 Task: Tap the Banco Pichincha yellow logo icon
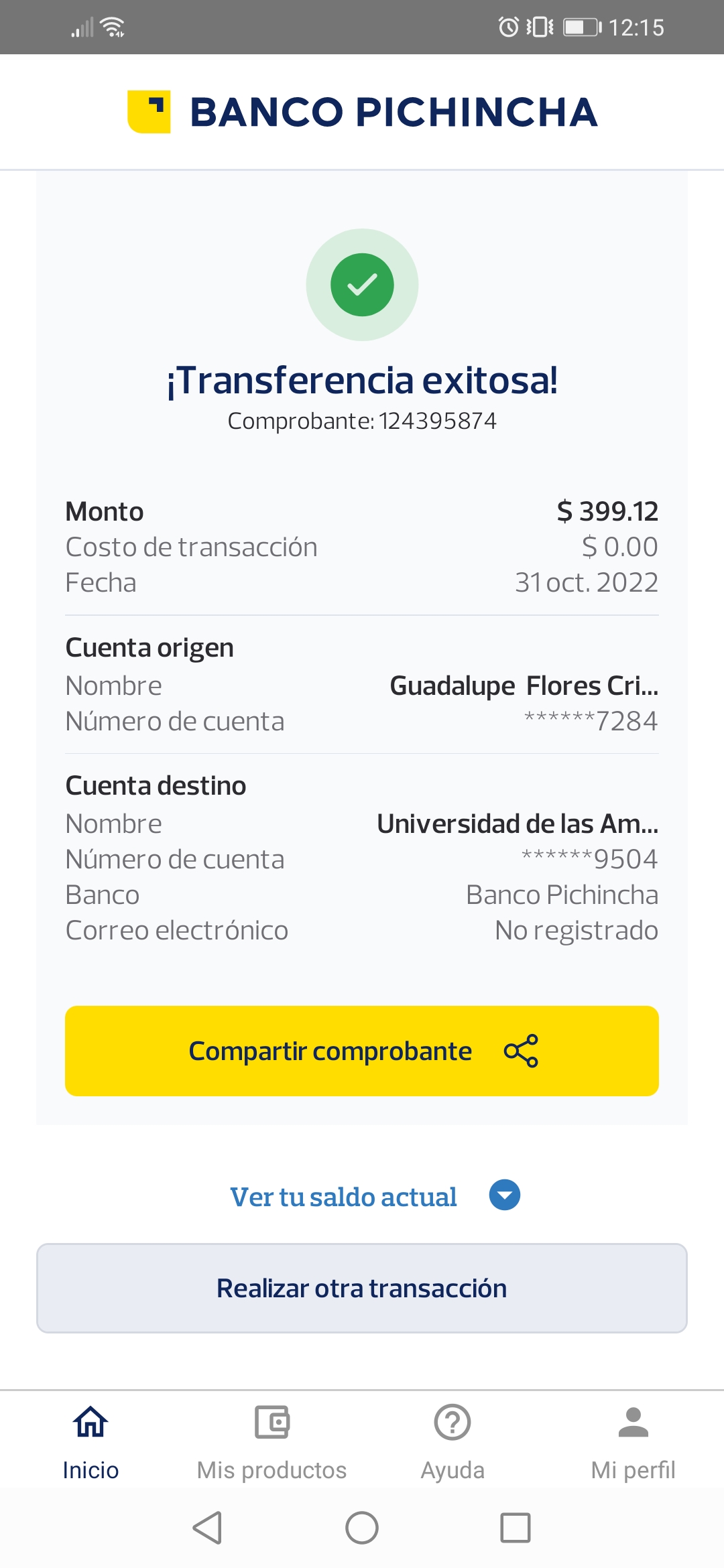click(x=149, y=112)
